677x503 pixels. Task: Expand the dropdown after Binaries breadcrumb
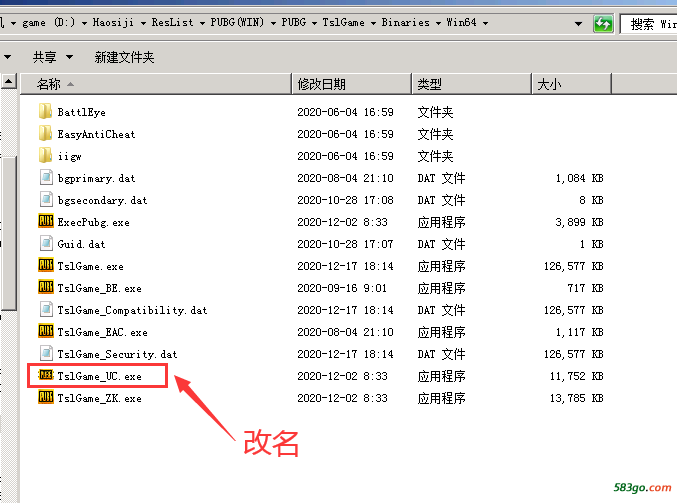click(x=438, y=23)
